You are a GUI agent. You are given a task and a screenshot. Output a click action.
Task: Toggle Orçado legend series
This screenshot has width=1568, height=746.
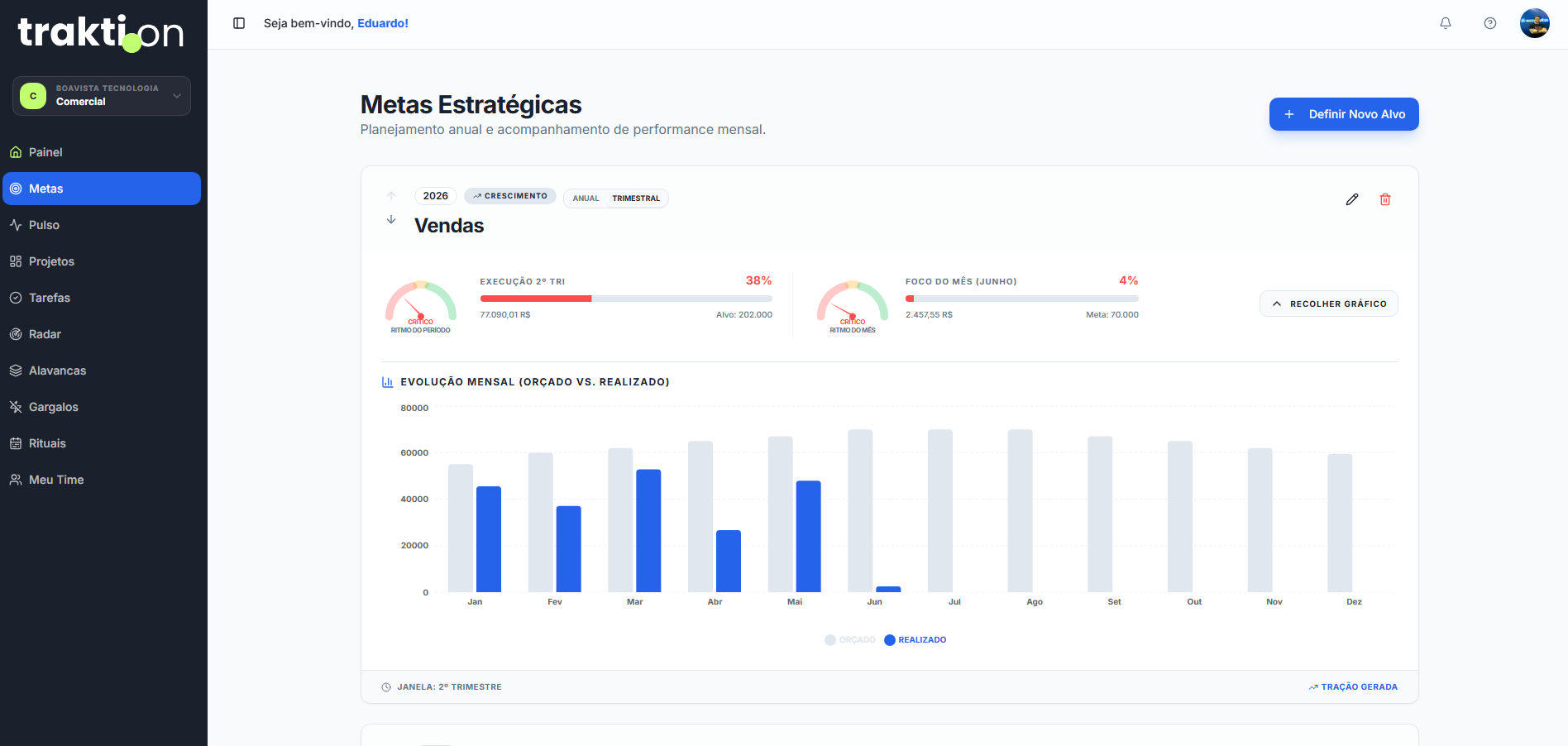point(850,640)
